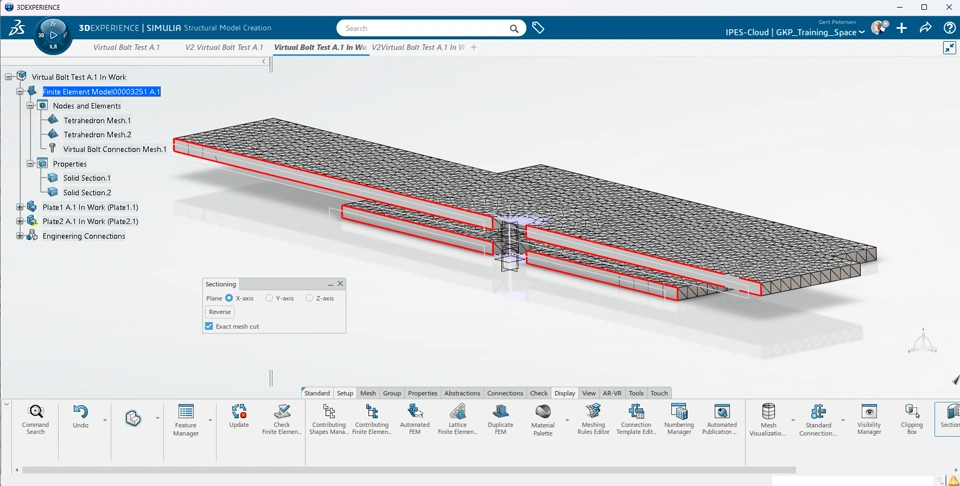
Task: Expand Plate2 A.1 In Work node
Action: (20, 221)
